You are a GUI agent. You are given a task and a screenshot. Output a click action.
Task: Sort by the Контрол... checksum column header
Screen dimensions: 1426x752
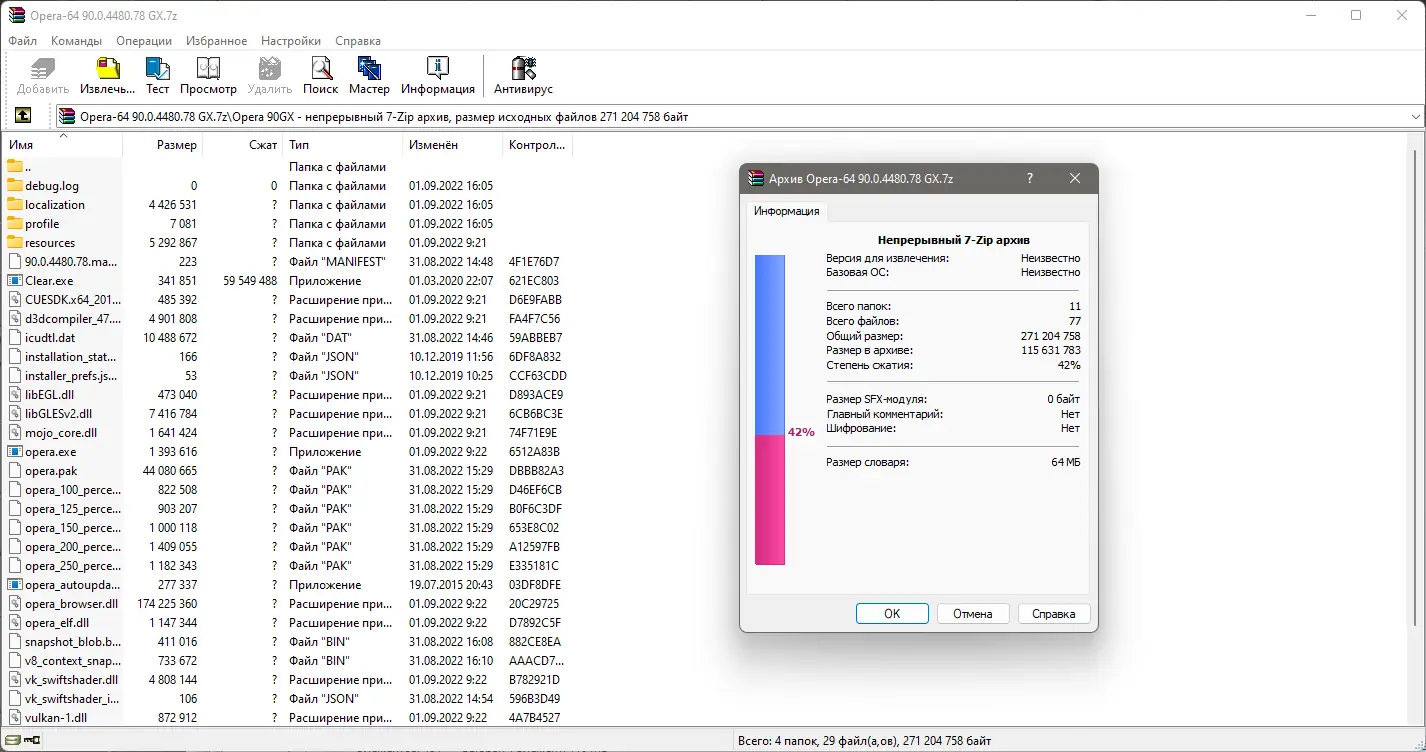point(537,145)
